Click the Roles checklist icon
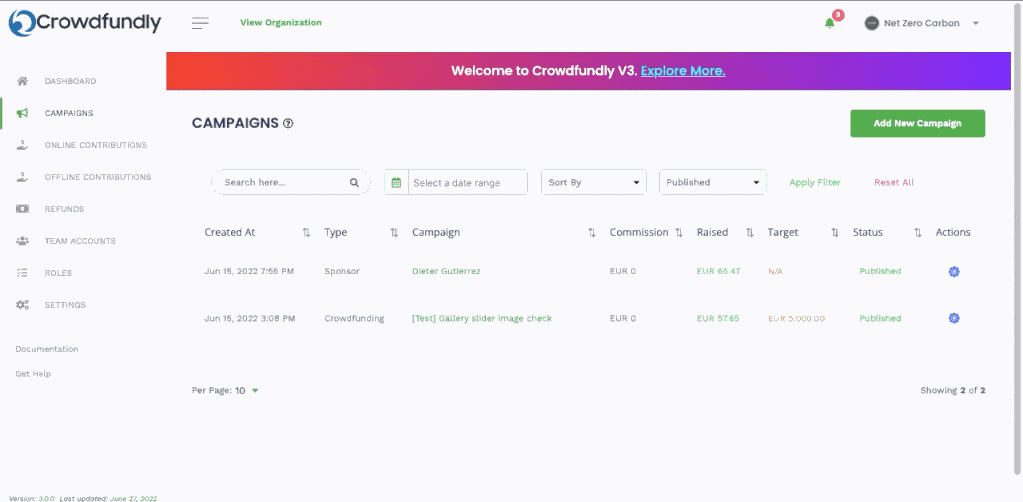Viewport: 1023px width, 502px height. (x=22, y=273)
